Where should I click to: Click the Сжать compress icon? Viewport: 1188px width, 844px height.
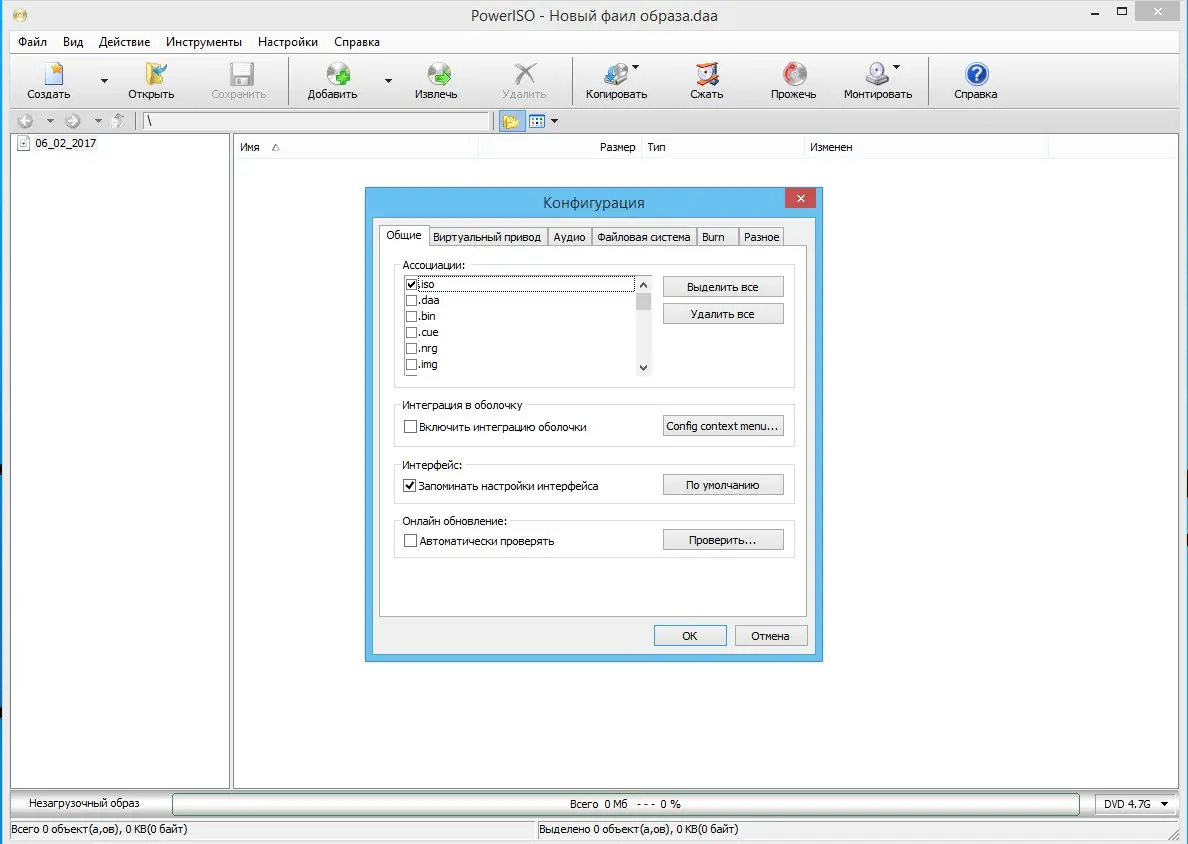707,74
